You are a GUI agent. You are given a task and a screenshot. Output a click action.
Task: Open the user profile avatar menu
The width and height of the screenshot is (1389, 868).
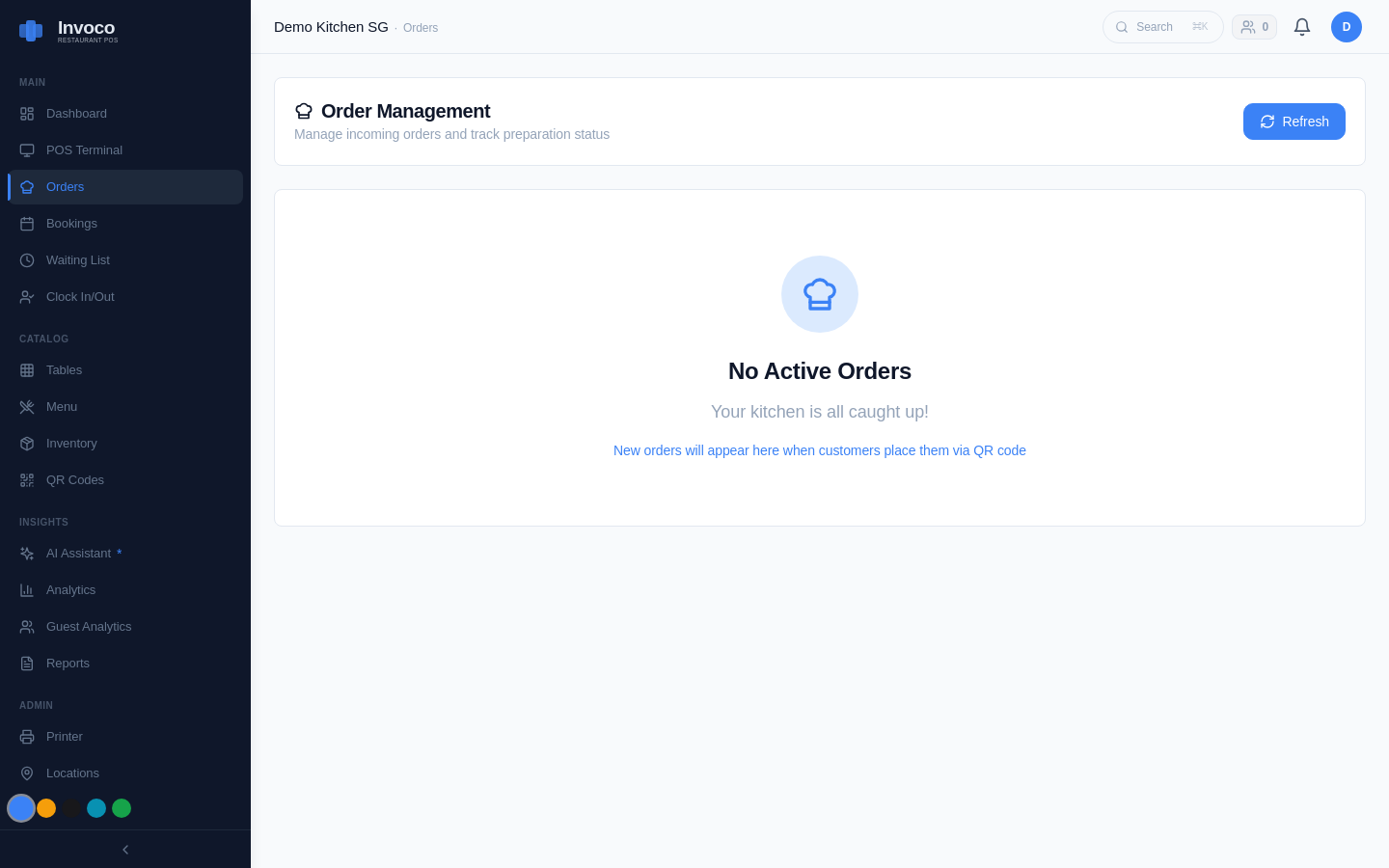pyautogui.click(x=1347, y=27)
